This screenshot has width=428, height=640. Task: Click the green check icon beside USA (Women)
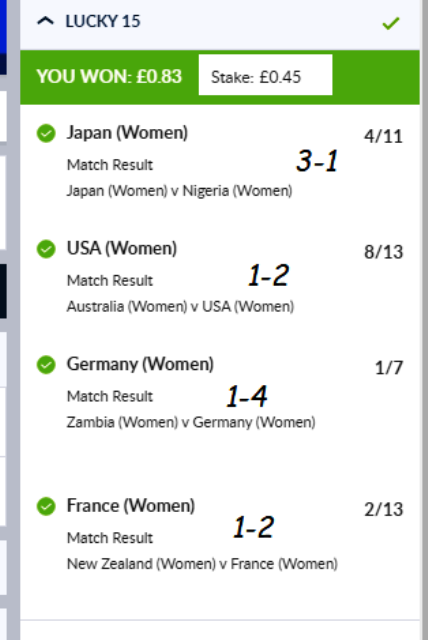pos(46,249)
